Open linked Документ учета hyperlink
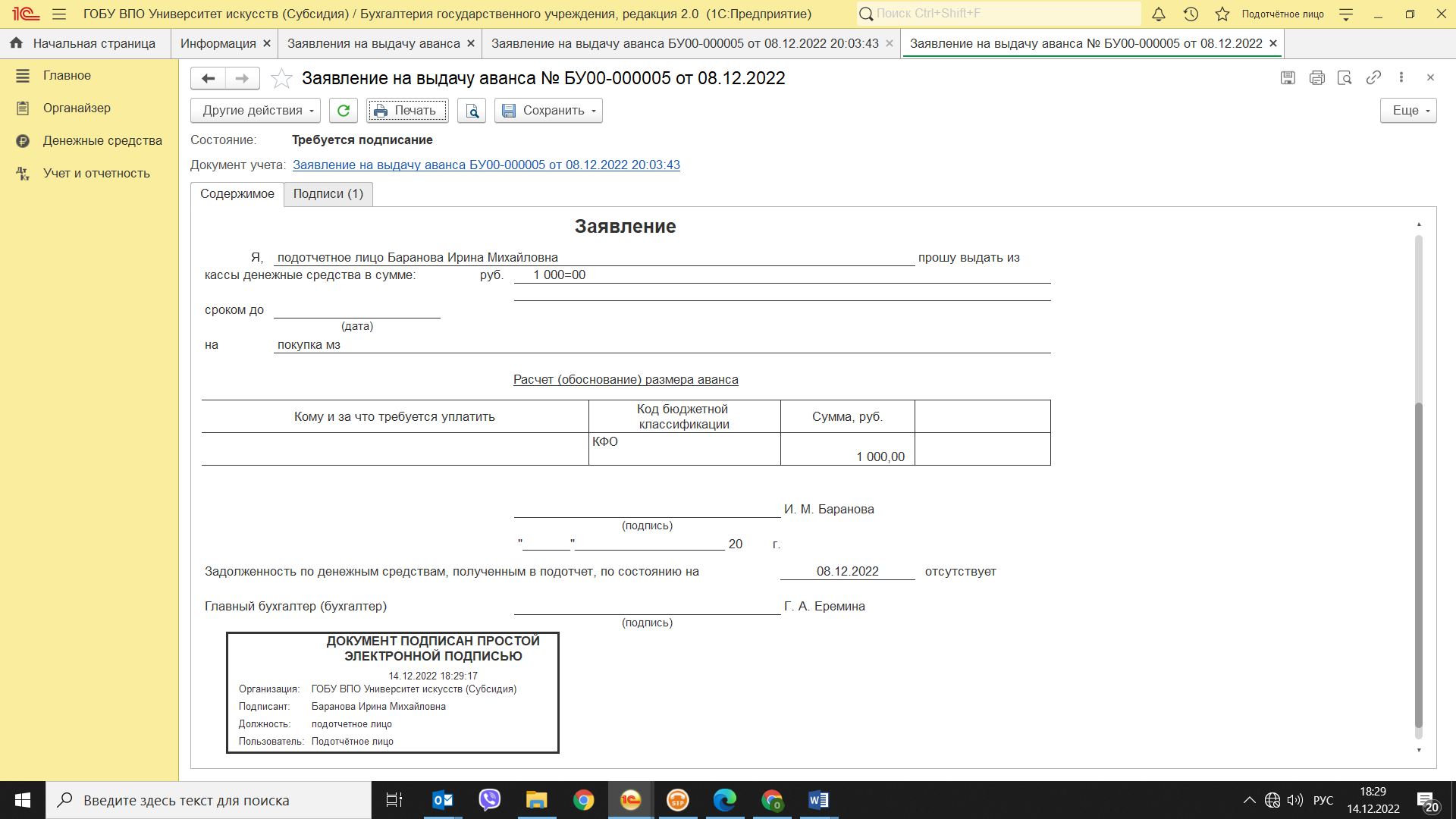 (x=486, y=165)
